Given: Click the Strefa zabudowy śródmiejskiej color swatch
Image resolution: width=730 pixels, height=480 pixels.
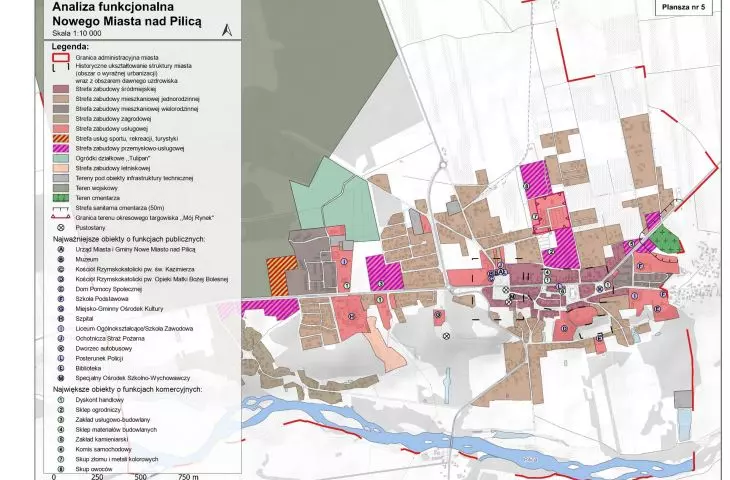Looking at the screenshot, I should click(x=61, y=89).
